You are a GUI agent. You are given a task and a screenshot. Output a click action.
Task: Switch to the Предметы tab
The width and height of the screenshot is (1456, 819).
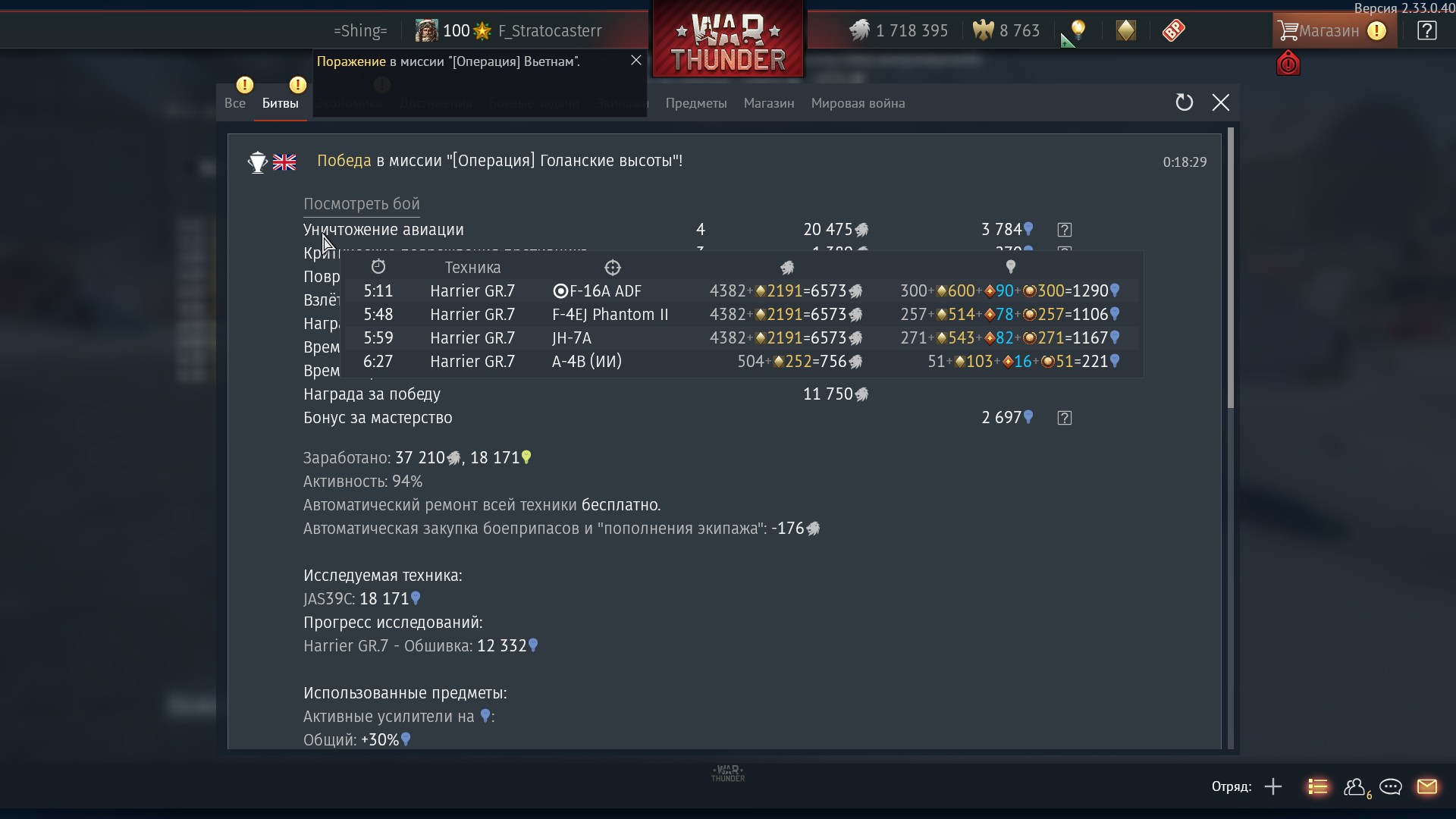(x=696, y=103)
